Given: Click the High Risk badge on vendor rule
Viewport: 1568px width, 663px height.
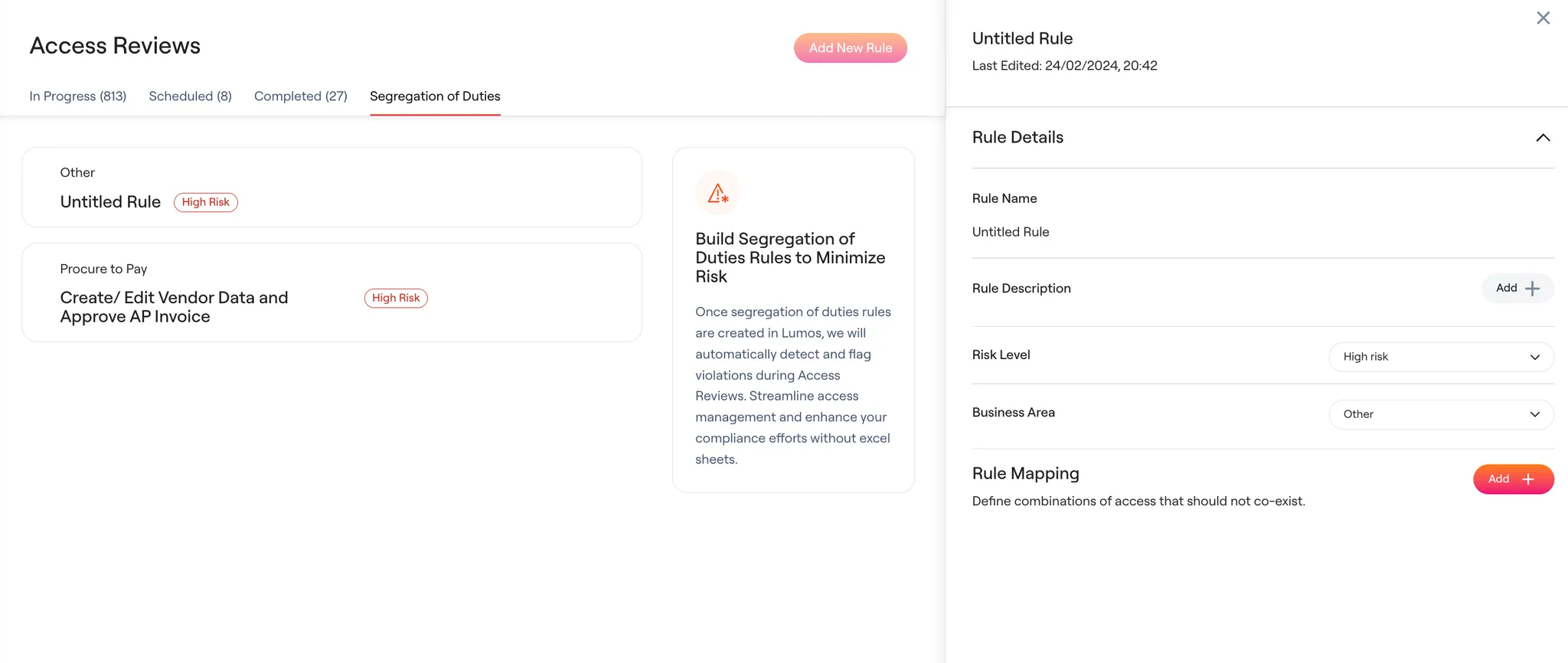Looking at the screenshot, I should click(396, 298).
